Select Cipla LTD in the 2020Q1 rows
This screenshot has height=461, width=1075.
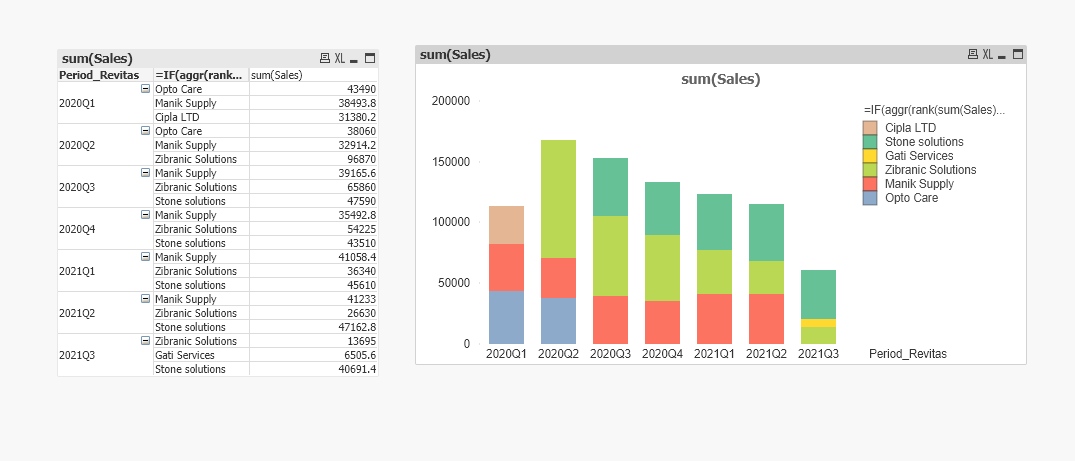point(202,117)
